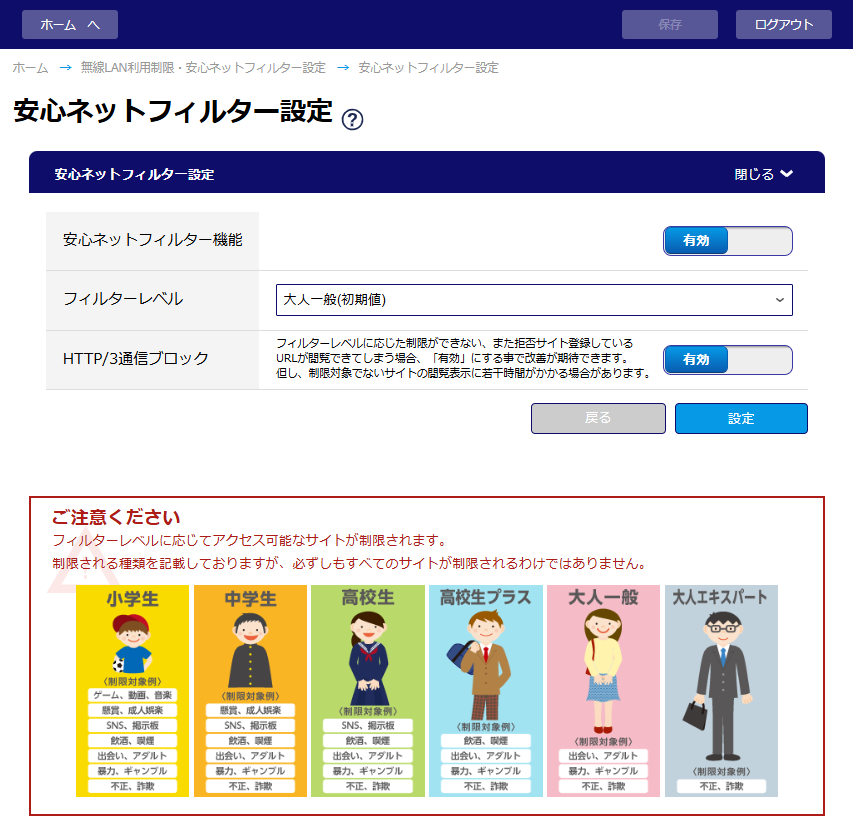The image size is (853, 837).
Task: Go to ホーム breadcrumb link
Action: pos(30,68)
